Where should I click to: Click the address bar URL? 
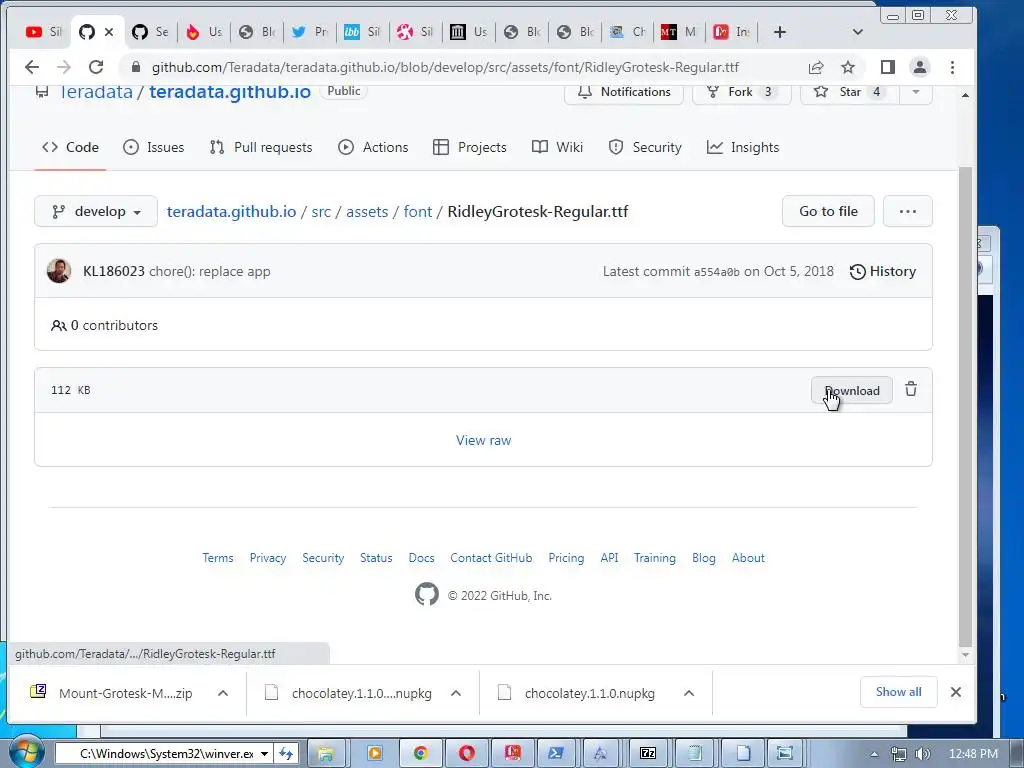point(445,67)
